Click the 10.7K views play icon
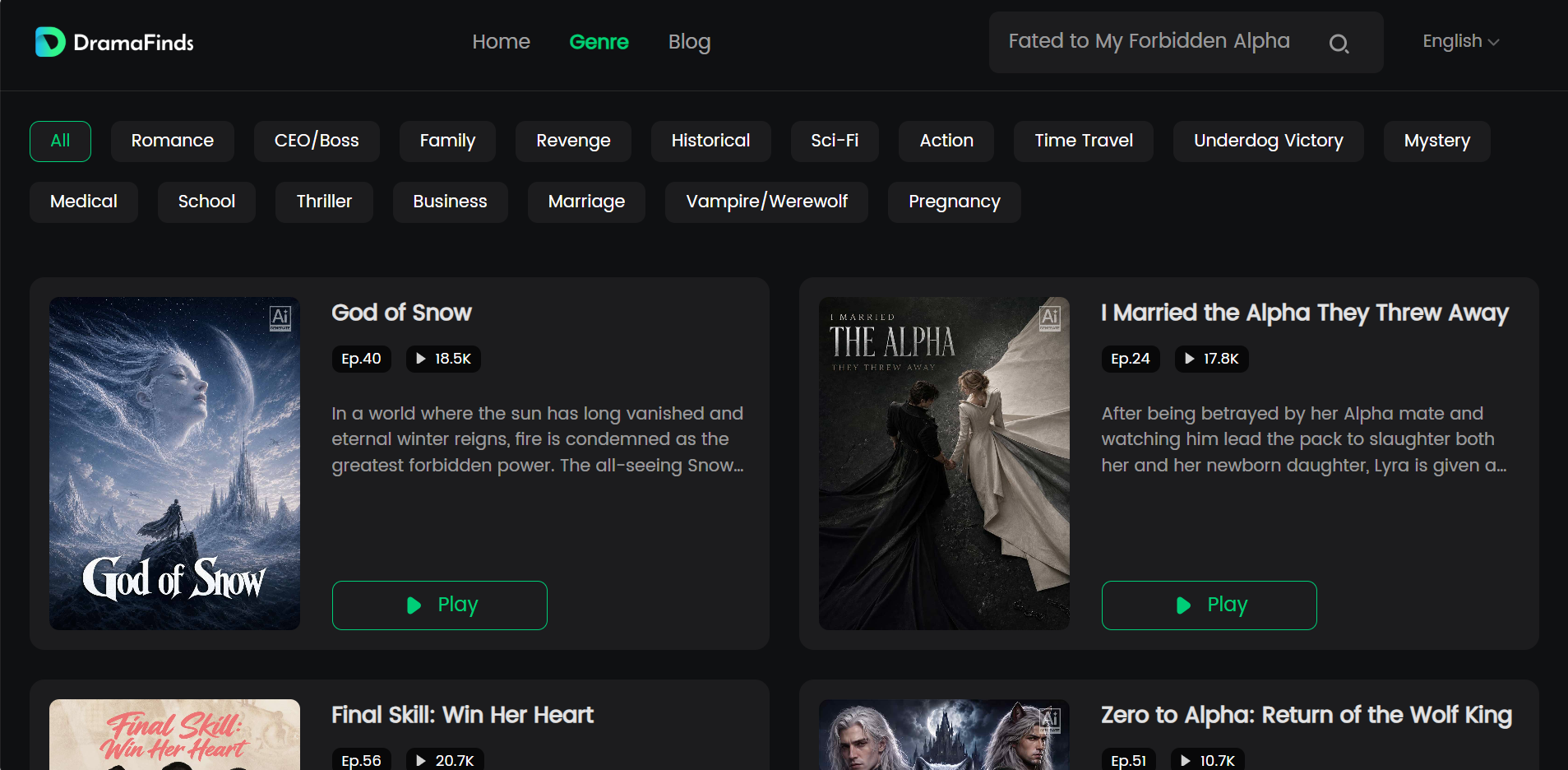Viewport: 1568px width, 770px height. (x=1186, y=761)
